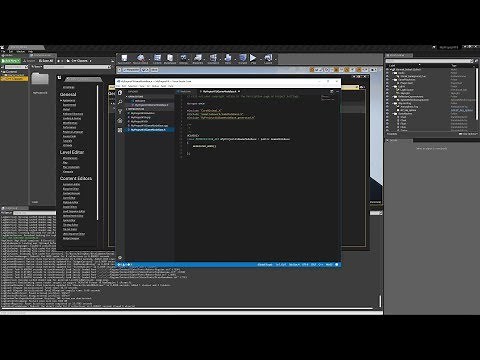Toggle visibility of SkyLight in World Outliner
Screen dimensions: 480x360
[387, 93]
